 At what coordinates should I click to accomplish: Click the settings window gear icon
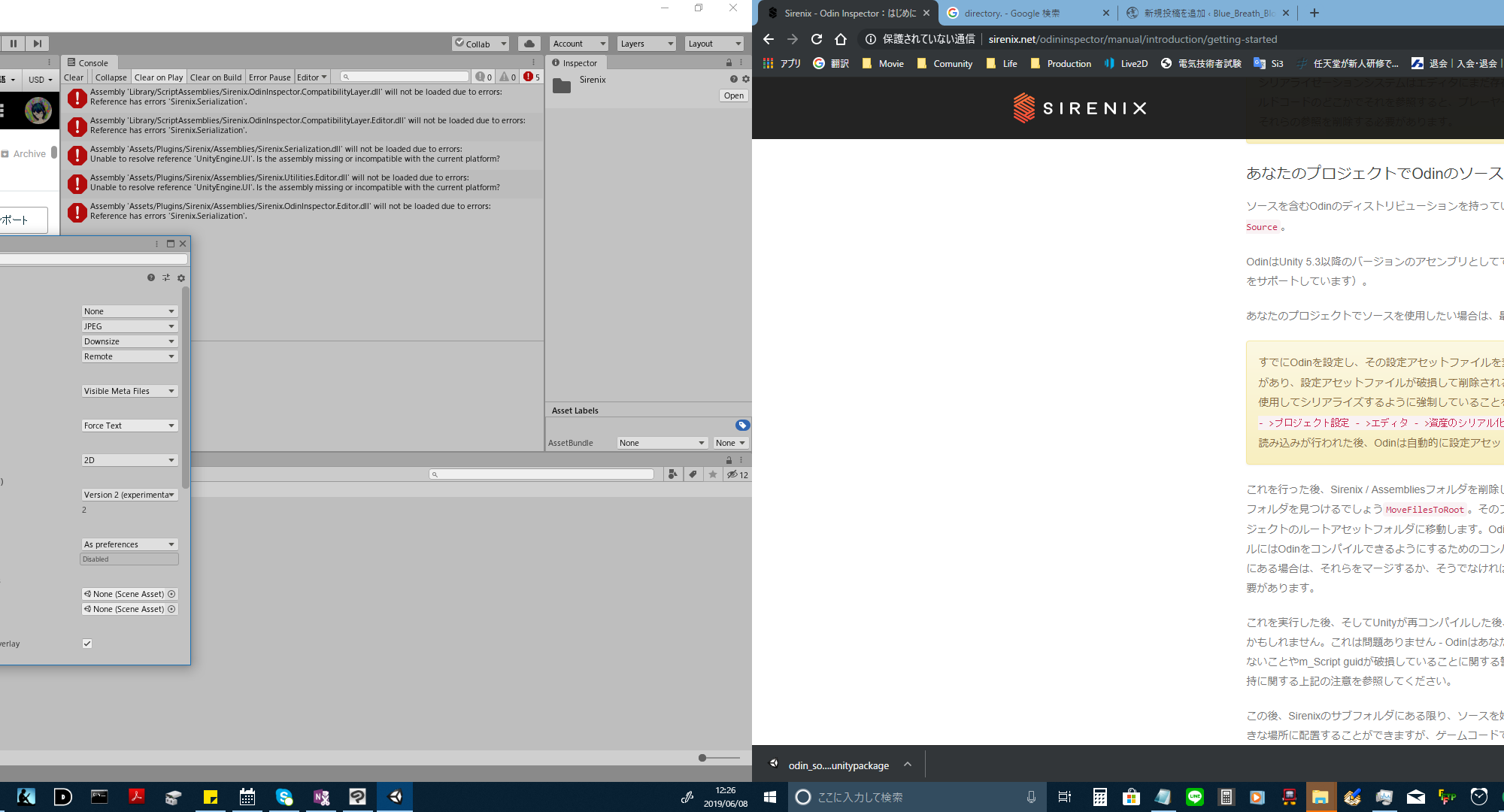pyautogui.click(x=181, y=277)
